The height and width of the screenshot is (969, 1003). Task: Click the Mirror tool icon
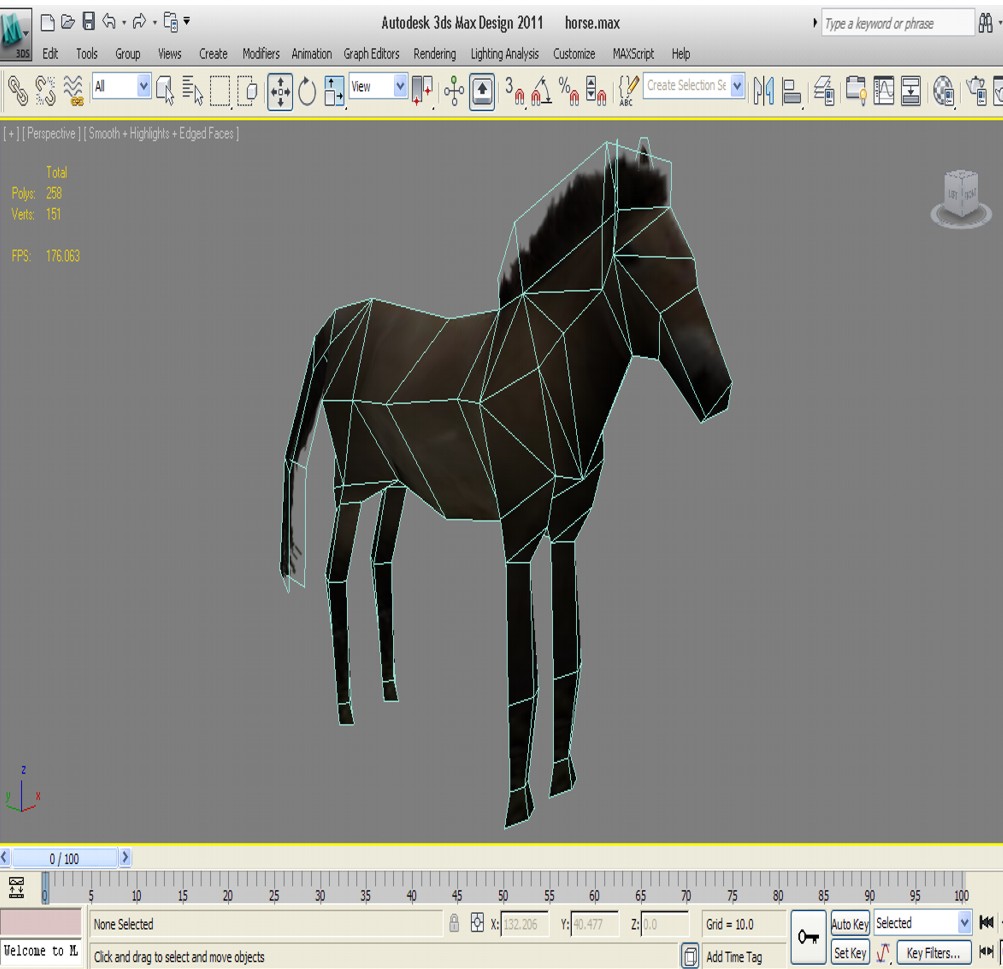click(x=763, y=91)
